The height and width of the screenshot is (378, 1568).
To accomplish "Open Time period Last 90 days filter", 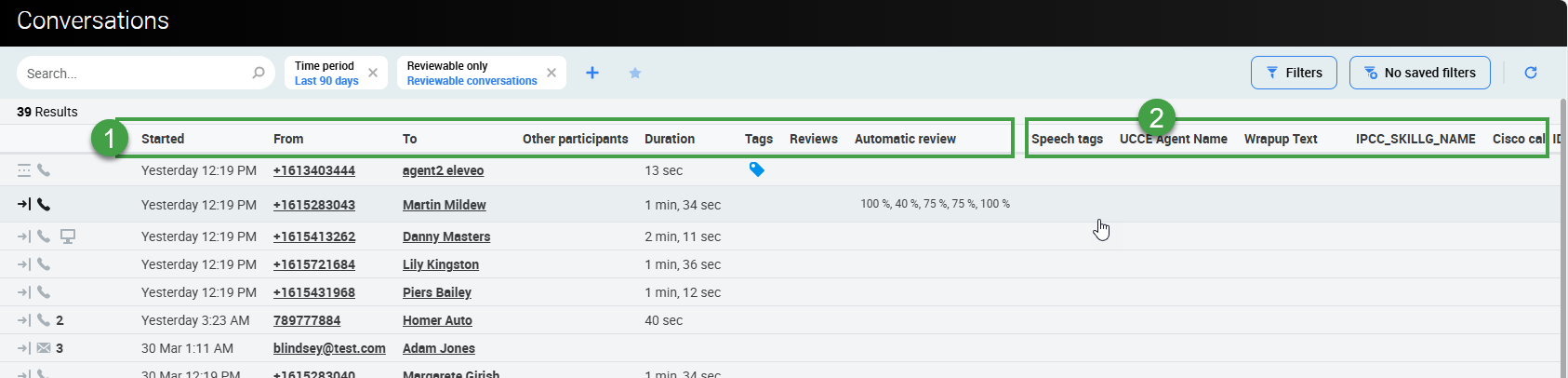I will point(326,73).
